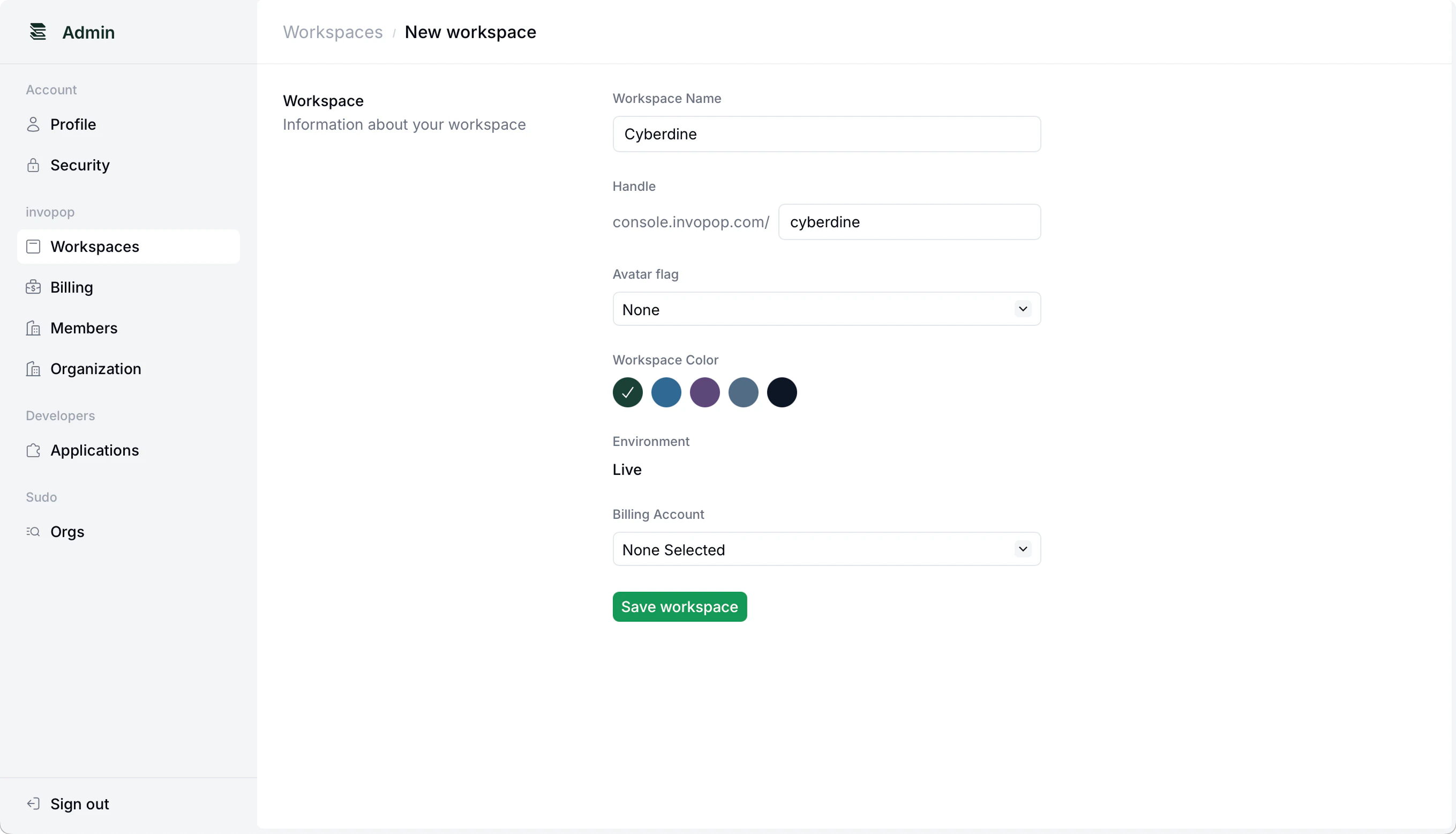Open the Avatar flag dropdown

tap(827, 309)
